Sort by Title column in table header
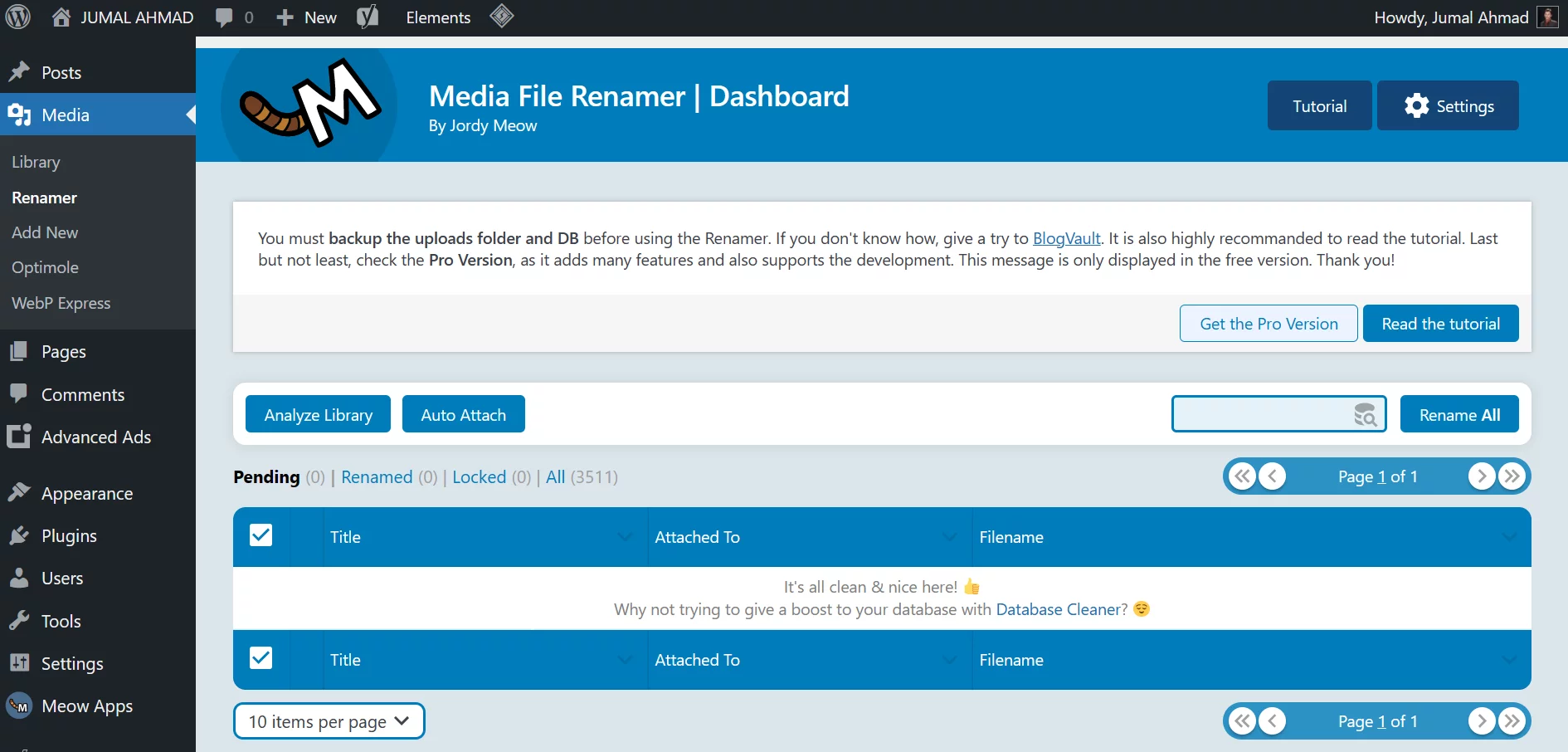This screenshot has width=1568, height=752. pos(485,537)
